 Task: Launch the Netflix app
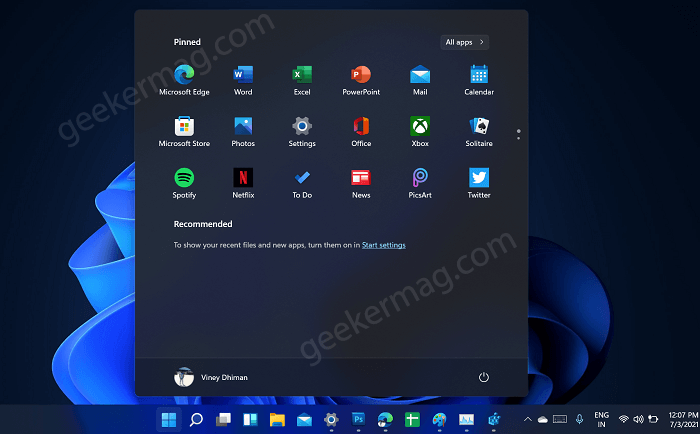click(x=243, y=184)
